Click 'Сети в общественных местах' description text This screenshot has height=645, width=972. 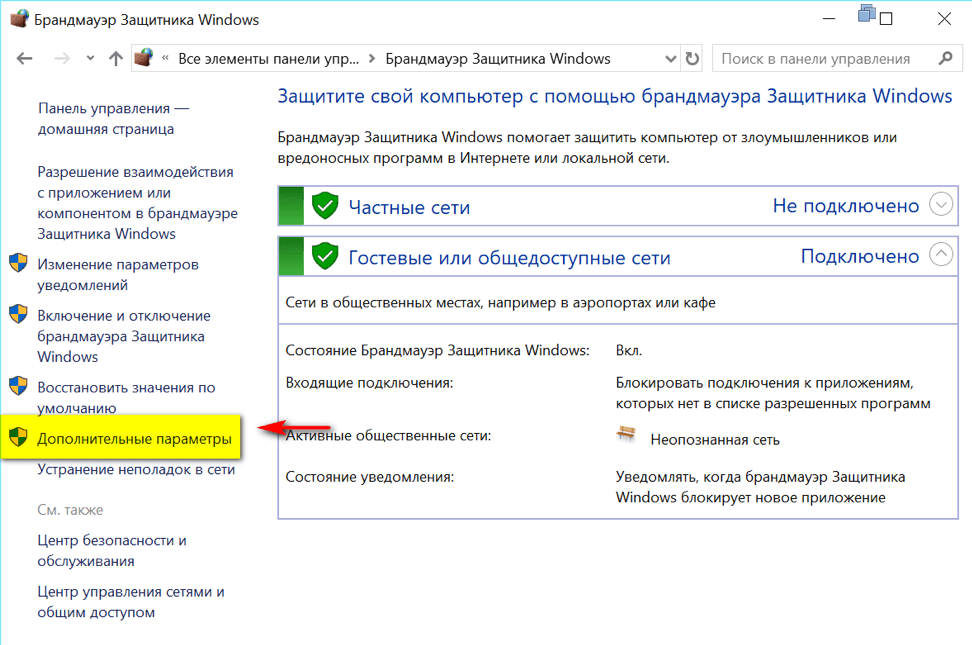click(x=500, y=303)
